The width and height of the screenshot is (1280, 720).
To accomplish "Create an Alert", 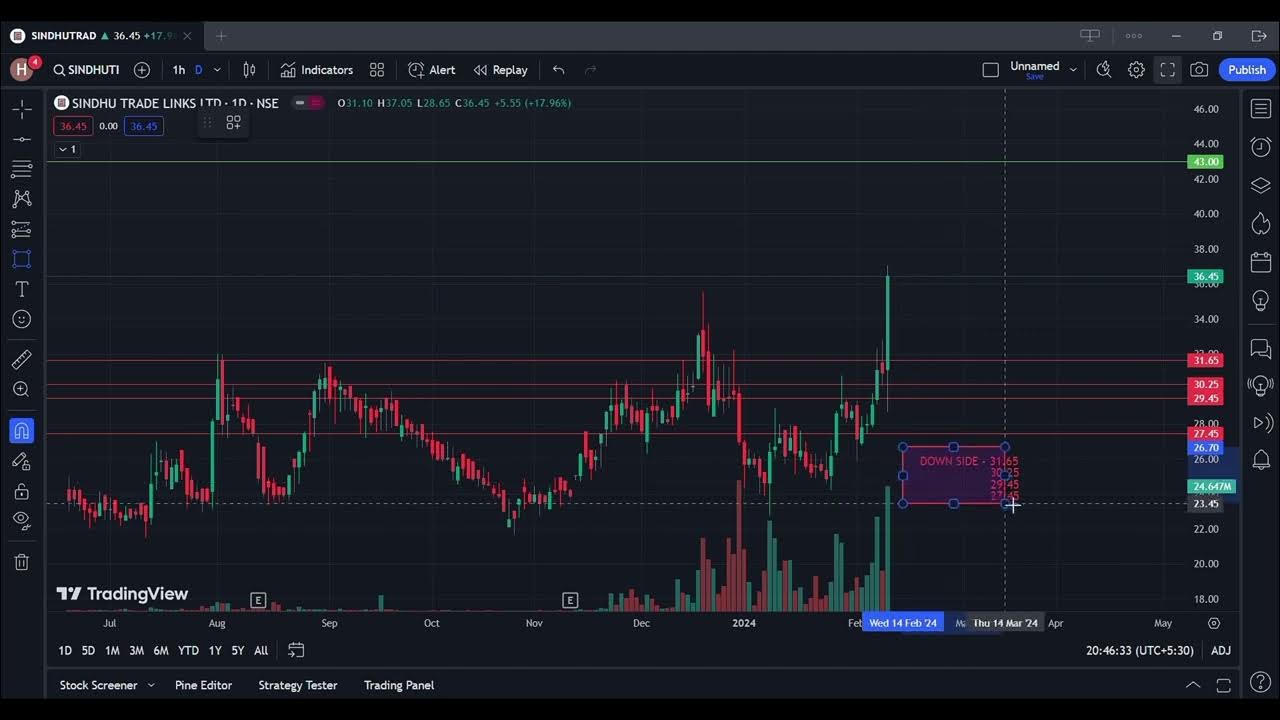I will tap(432, 70).
